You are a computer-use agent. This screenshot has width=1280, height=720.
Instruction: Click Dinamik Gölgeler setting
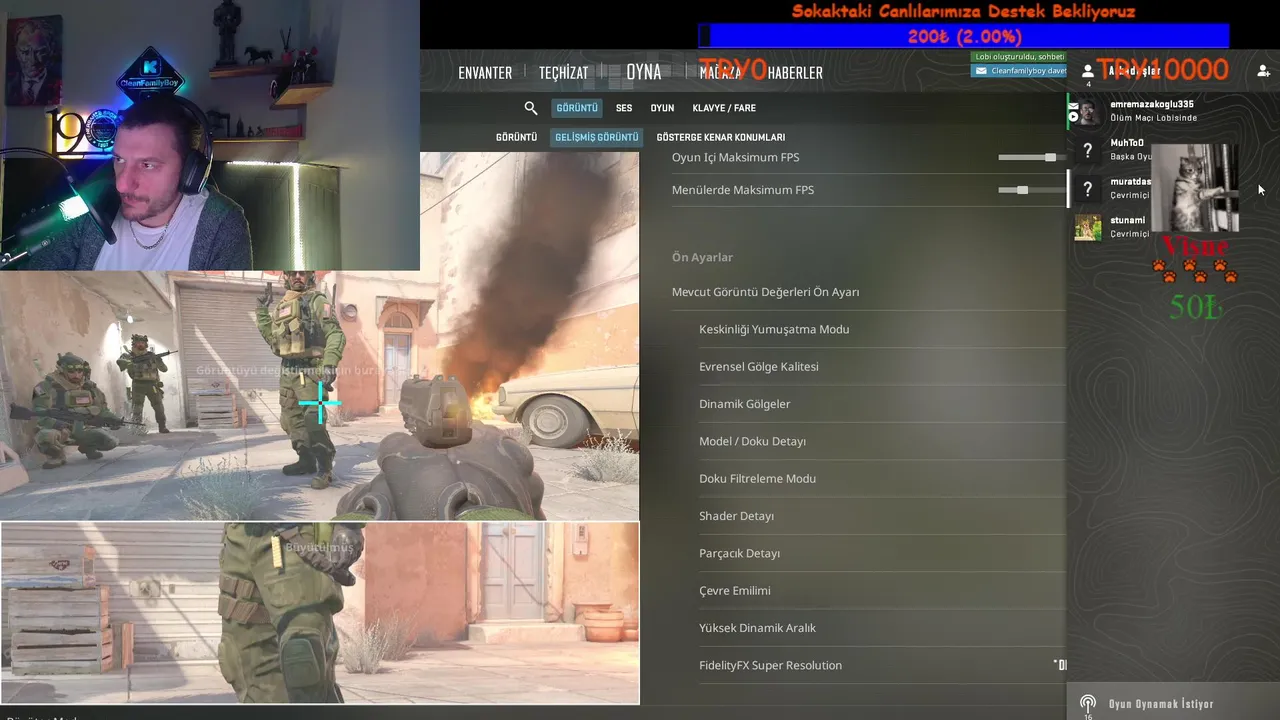click(882, 404)
